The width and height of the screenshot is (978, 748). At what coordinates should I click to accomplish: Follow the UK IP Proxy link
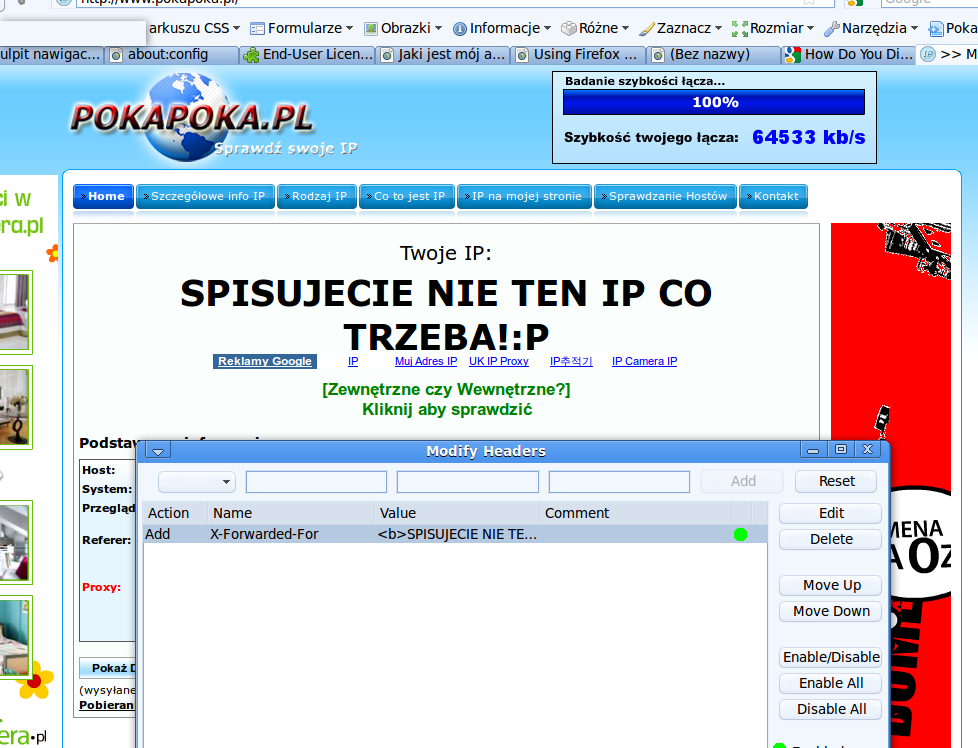499,361
